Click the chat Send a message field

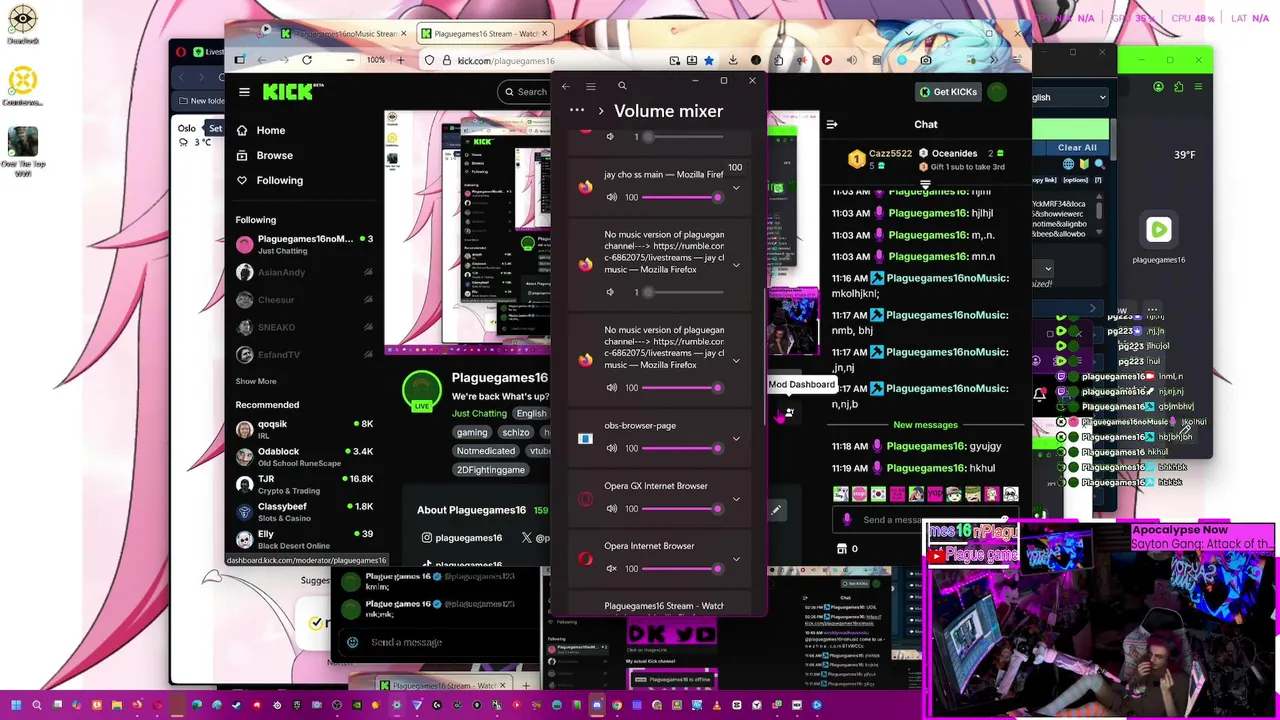925,520
